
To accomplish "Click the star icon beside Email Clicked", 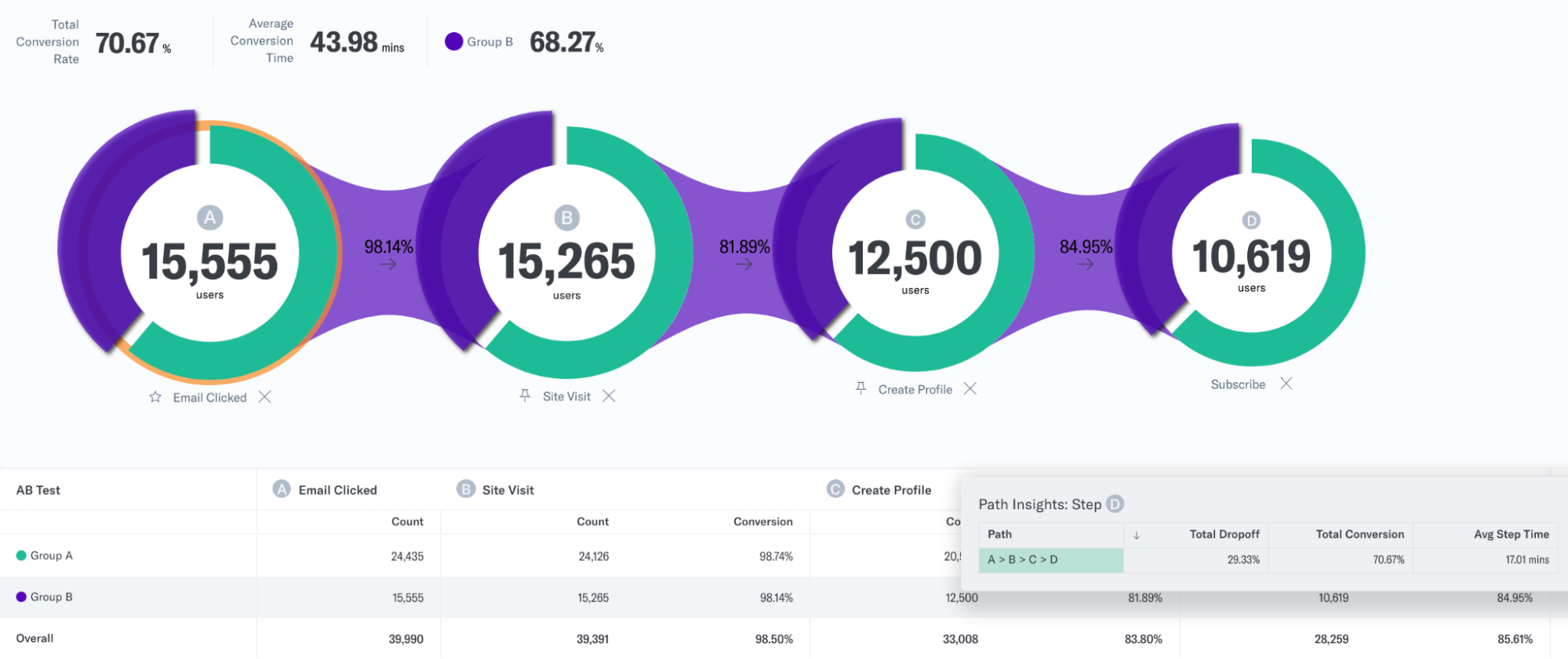I will tap(155, 397).
